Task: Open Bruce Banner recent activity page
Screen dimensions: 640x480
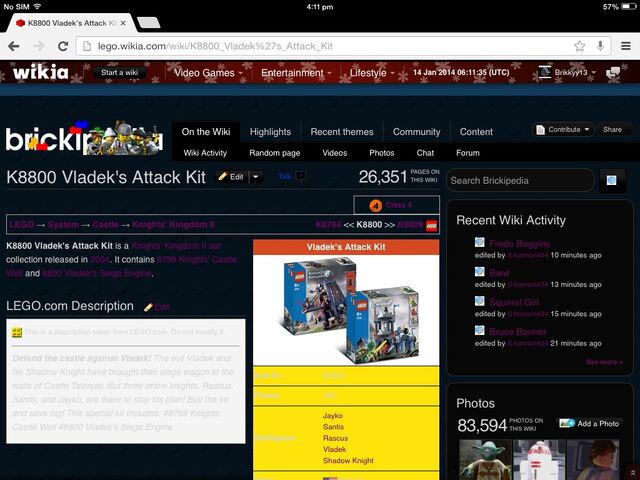Action: 518,332
